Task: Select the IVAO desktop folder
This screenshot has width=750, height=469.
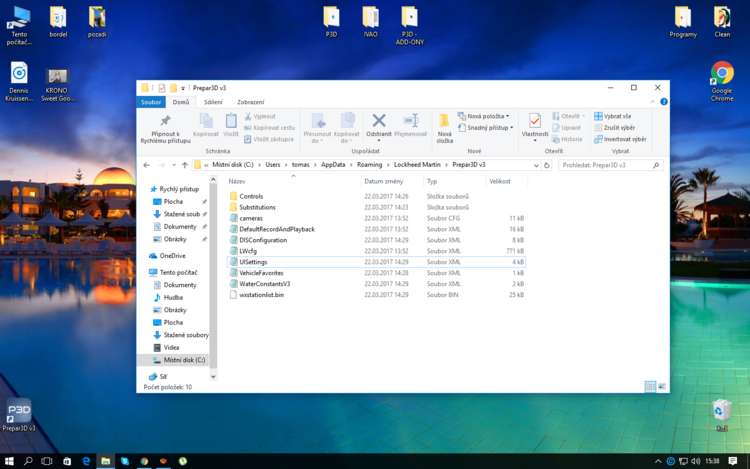Action: [x=370, y=22]
